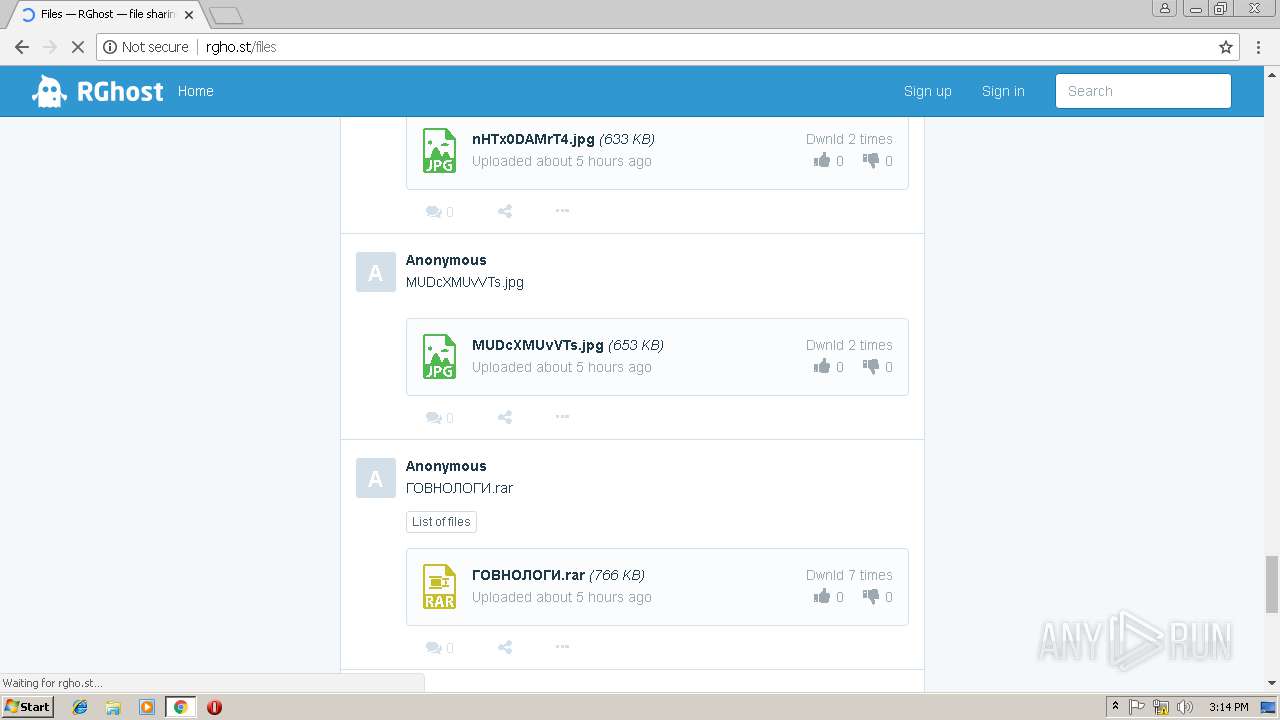Open file ГОВНОЛОГИ.rar bold link
Viewport: 1280px width, 720px height.
[528, 575]
